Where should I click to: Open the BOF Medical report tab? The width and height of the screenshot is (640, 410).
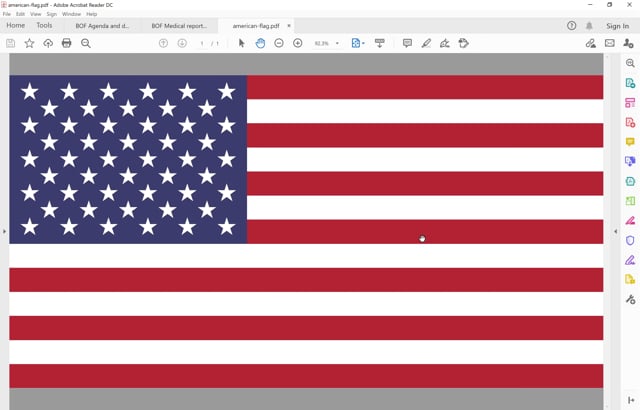click(x=179, y=26)
